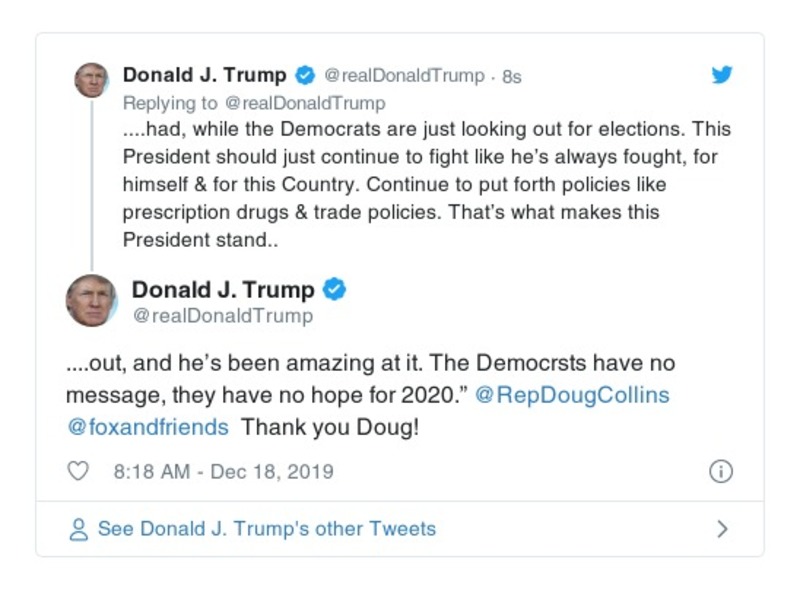Click the blue verified checkmark on the second tweet
Viewport: 800px width, 607px height.
[335, 289]
